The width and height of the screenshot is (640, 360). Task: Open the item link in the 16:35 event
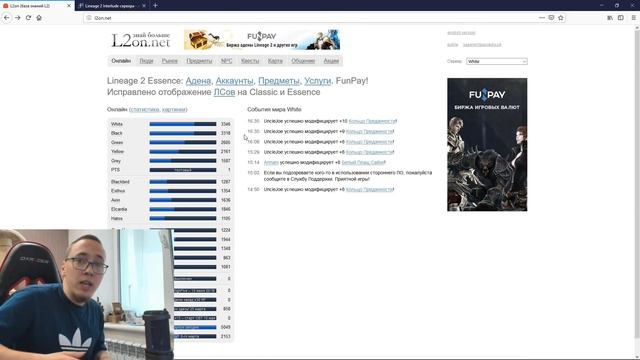click(369, 131)
